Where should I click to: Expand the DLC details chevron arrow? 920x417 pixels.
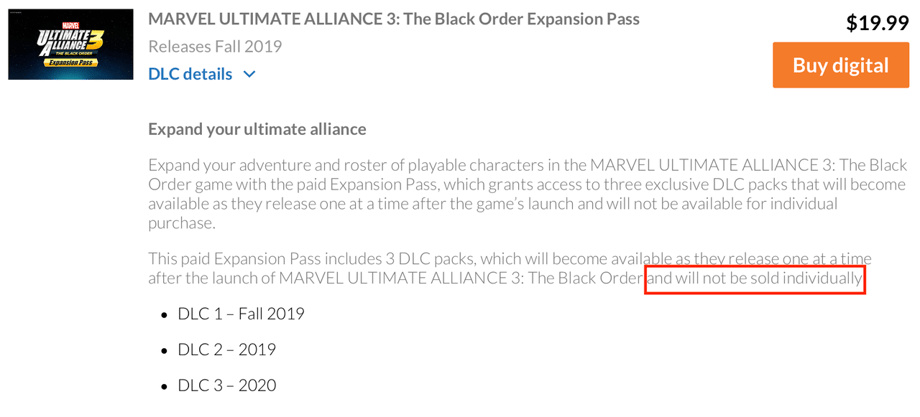[x=249, y=74]
